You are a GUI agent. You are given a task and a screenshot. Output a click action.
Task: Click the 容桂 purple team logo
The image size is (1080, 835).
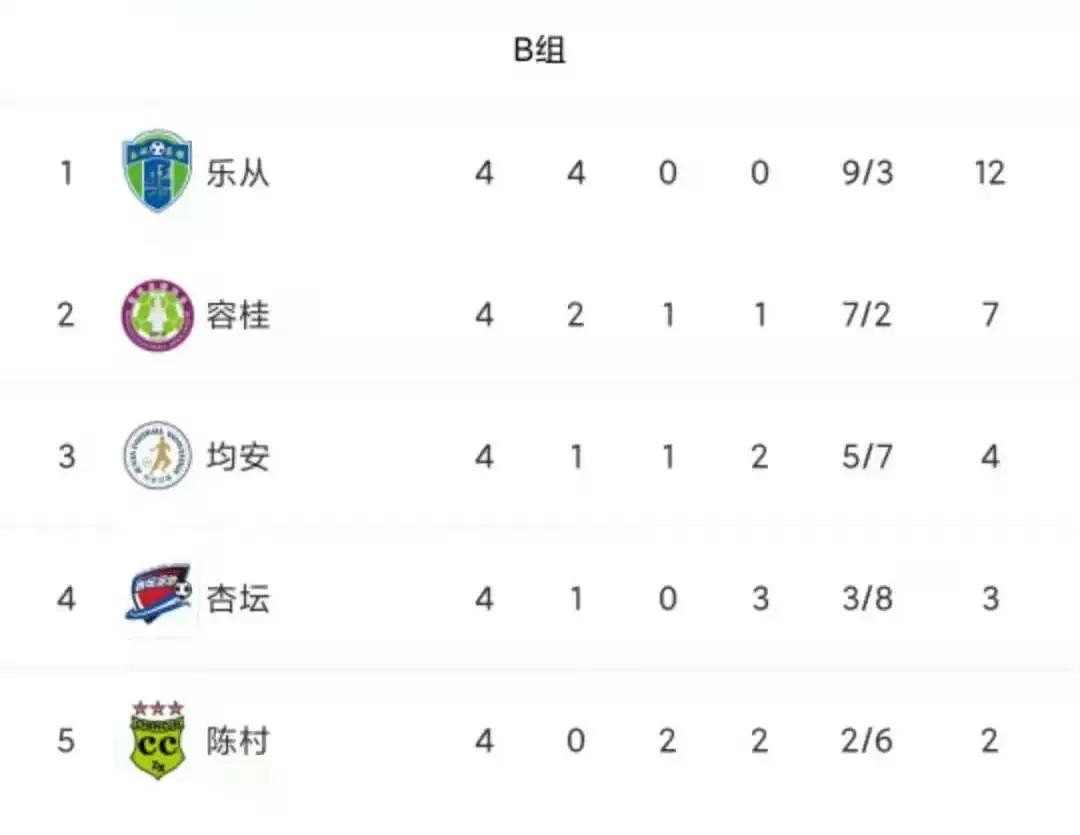click(157, 315)
